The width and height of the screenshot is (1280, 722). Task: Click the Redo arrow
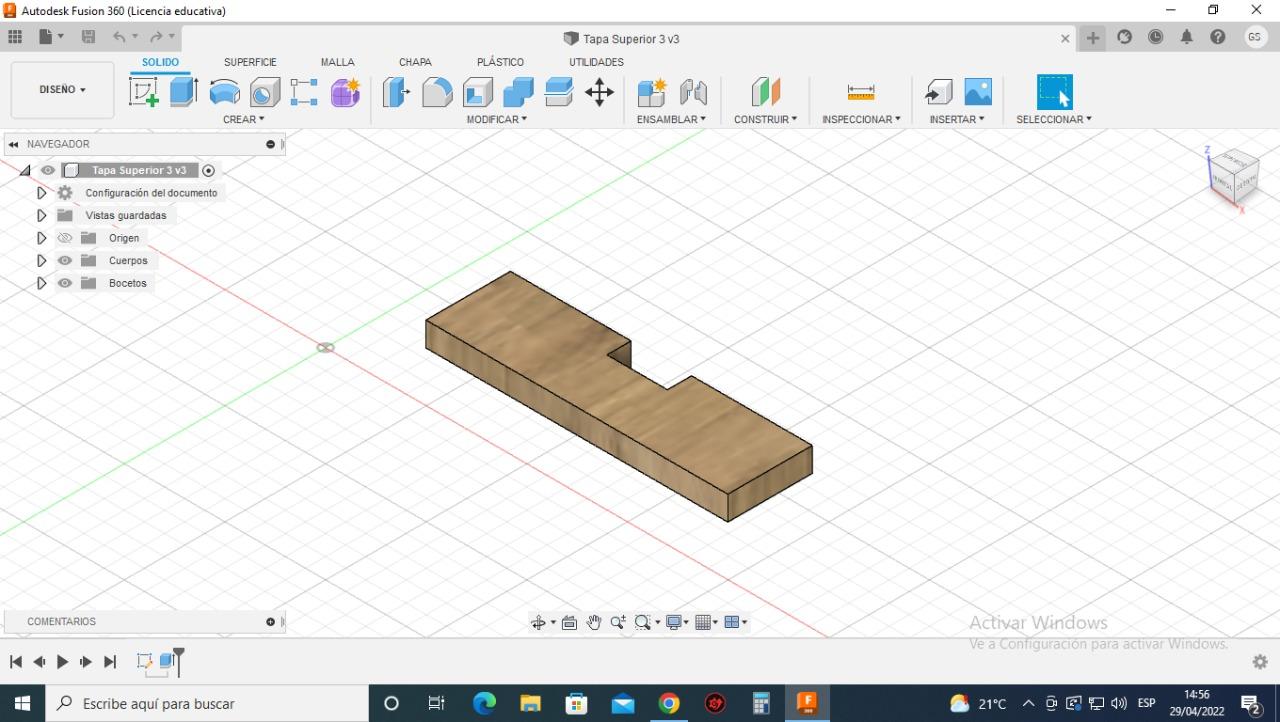click(x=156, y=37)
